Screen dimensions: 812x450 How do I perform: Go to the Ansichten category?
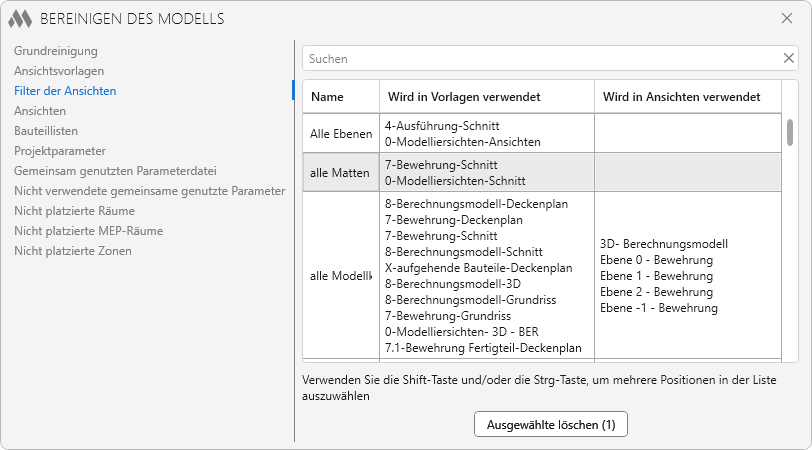pyautogui.click(x=40, y=111)
